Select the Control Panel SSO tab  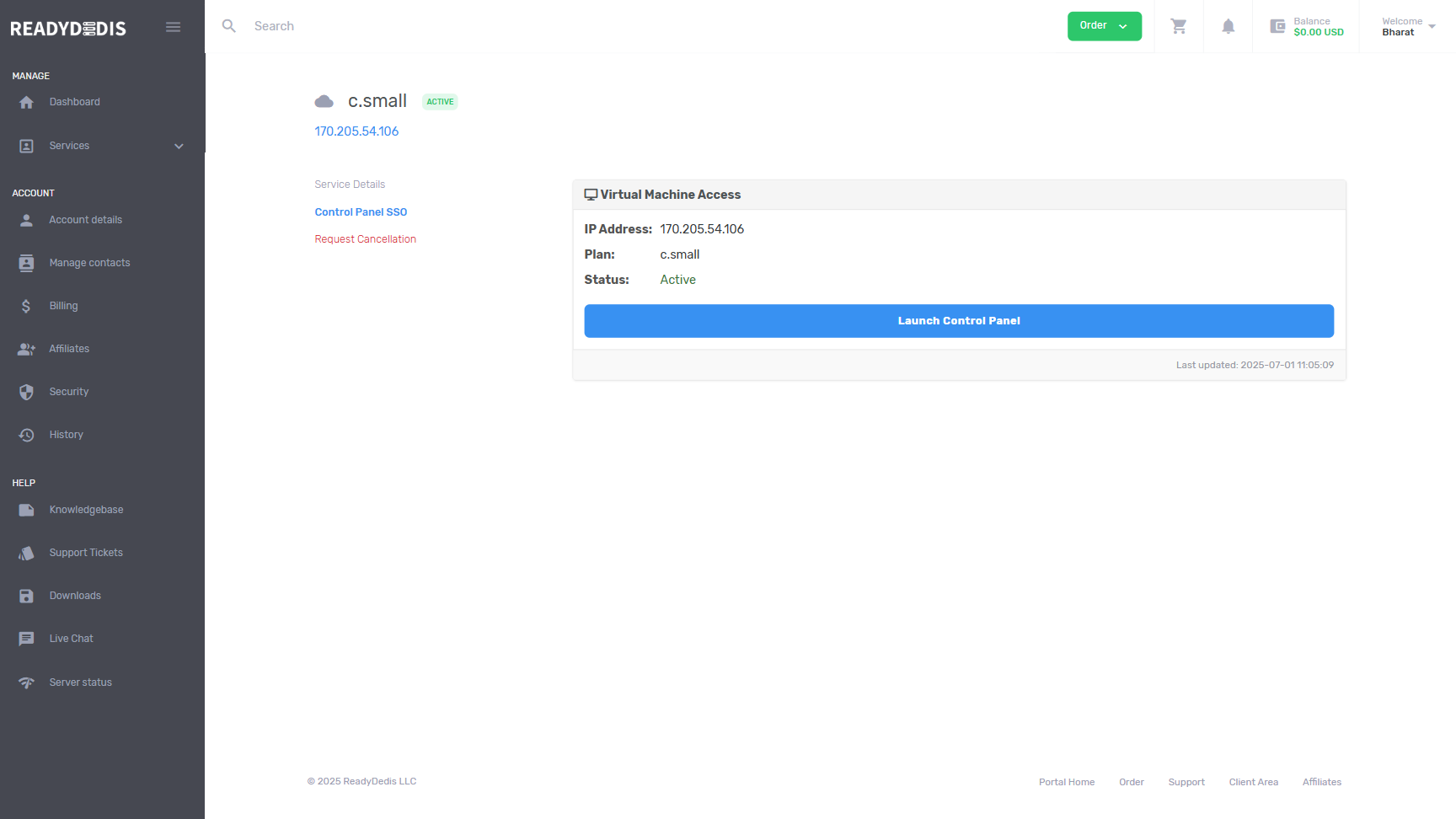click(x=361, y=212)
